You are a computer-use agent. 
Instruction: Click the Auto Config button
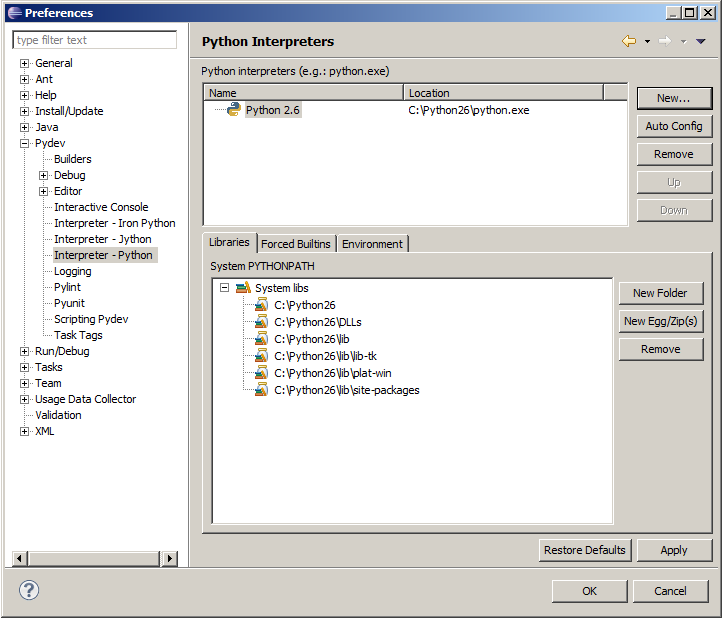(x=674, y=126)
